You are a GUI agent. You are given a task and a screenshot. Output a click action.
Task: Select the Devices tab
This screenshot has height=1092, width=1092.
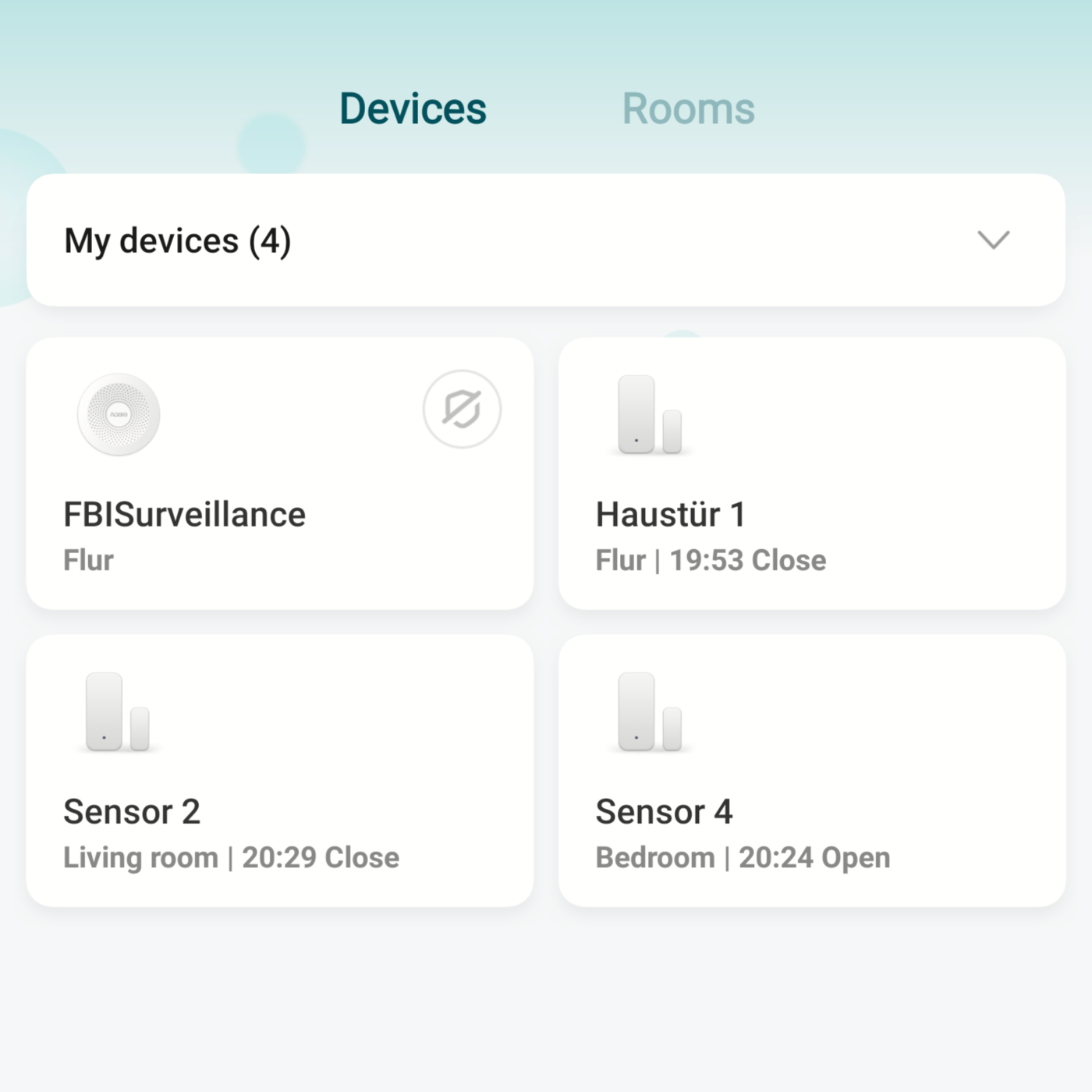coord(413,108)
